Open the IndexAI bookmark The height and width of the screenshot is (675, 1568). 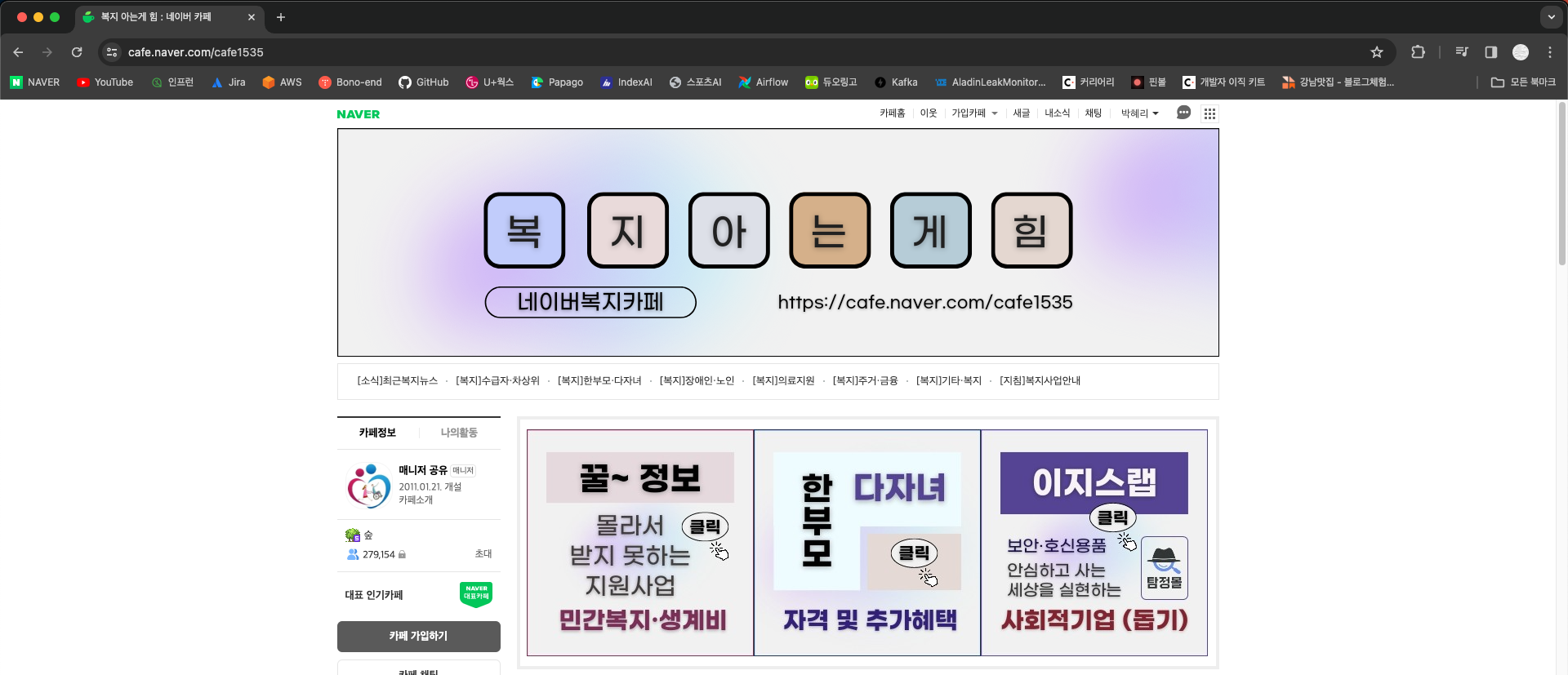pyautogui.click(x=626, y=82)
